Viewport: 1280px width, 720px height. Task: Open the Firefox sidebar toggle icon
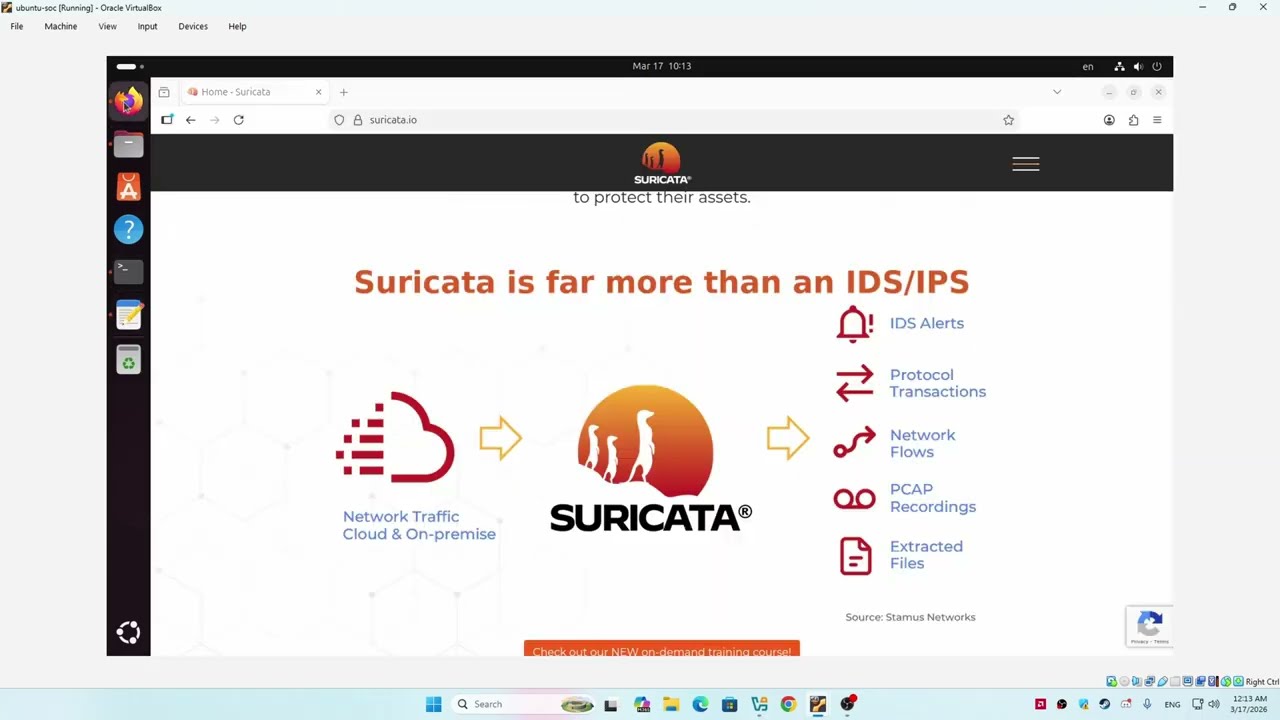(167, 120)
